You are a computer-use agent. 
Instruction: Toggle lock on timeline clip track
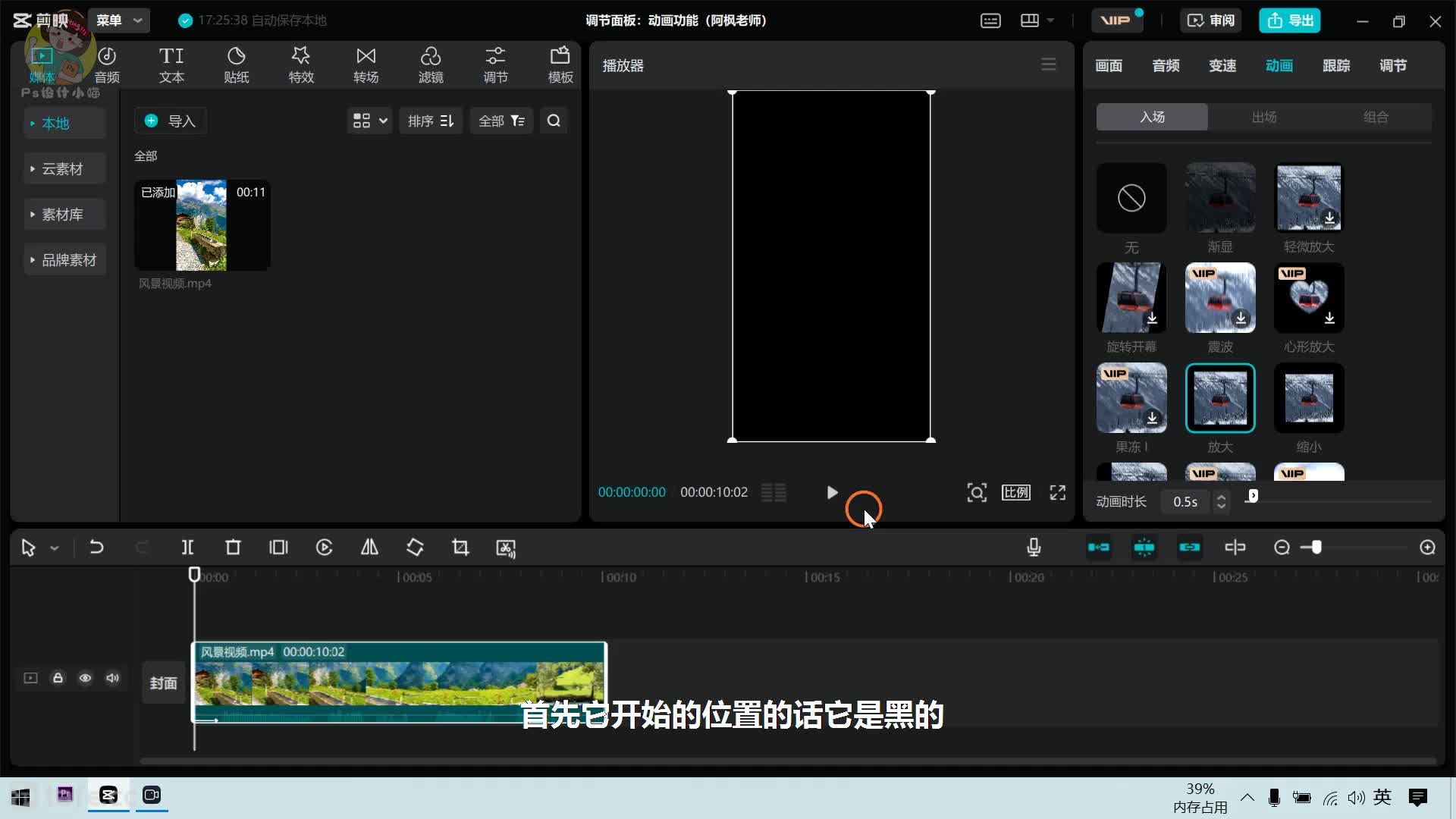point(58,678)
